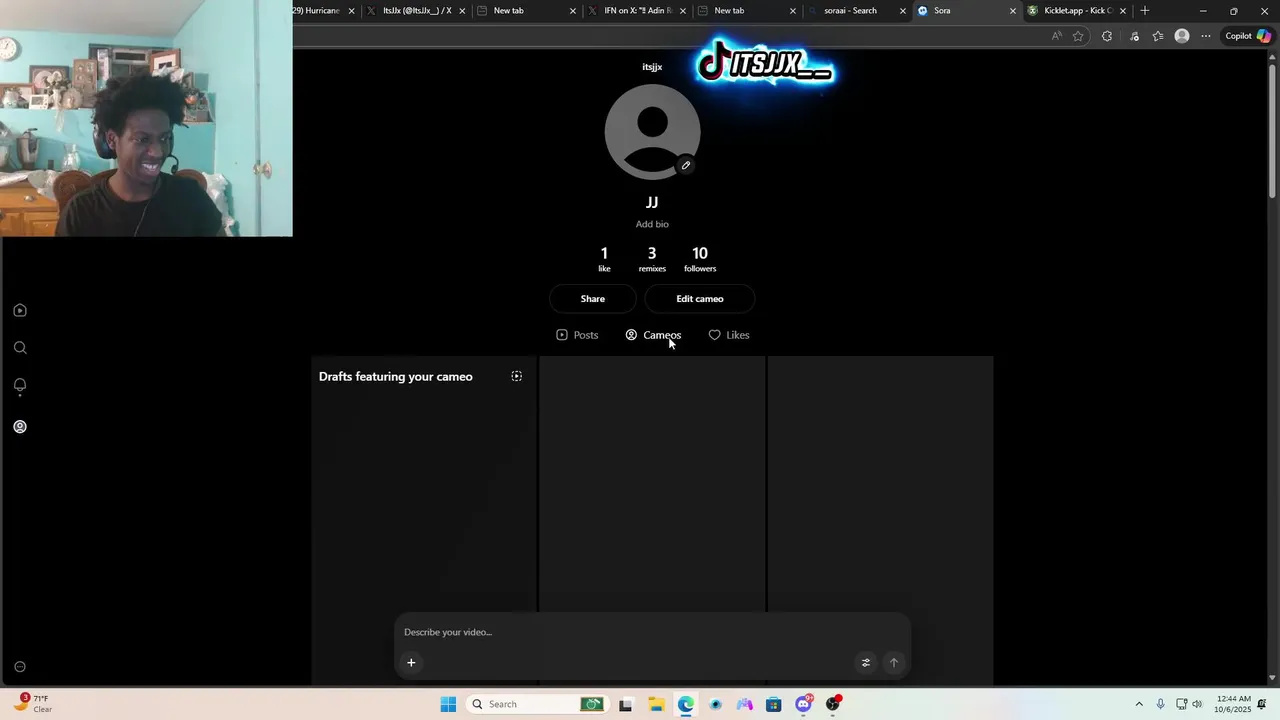Click the Edit cameo button
Image resolution: width=1280 pixels, height=720 pixels.
(700, 299)
